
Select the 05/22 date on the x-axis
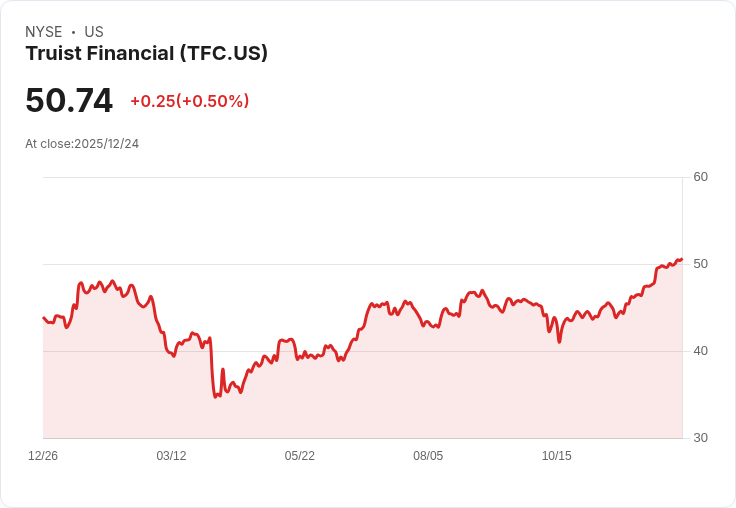pos(299,456)
